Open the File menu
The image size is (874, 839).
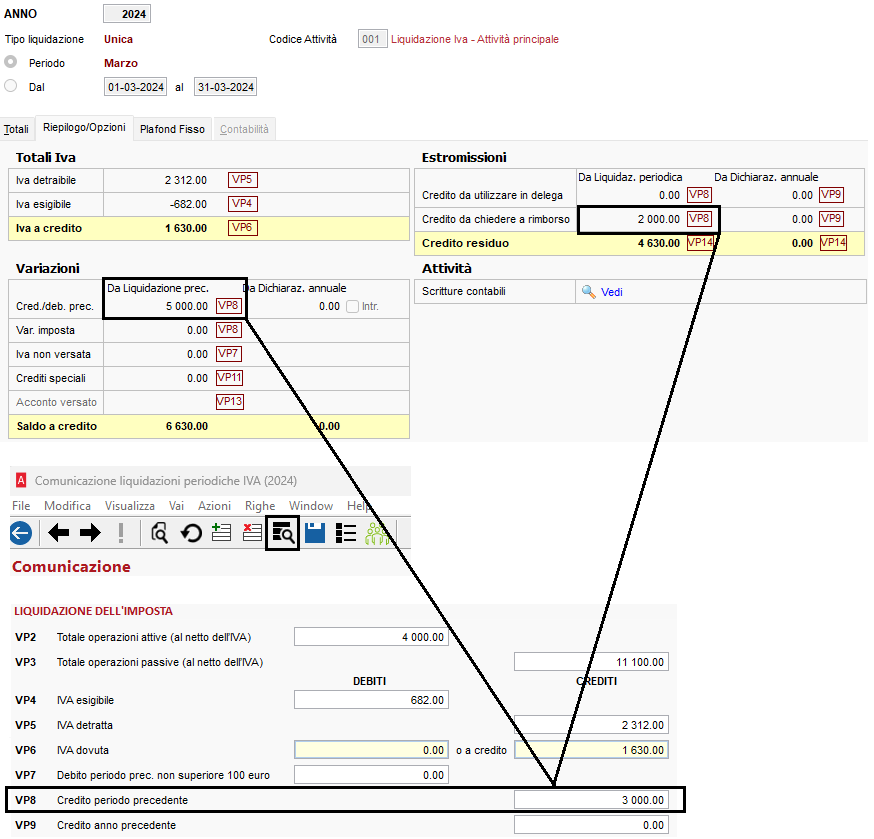(x=21, y=506)
